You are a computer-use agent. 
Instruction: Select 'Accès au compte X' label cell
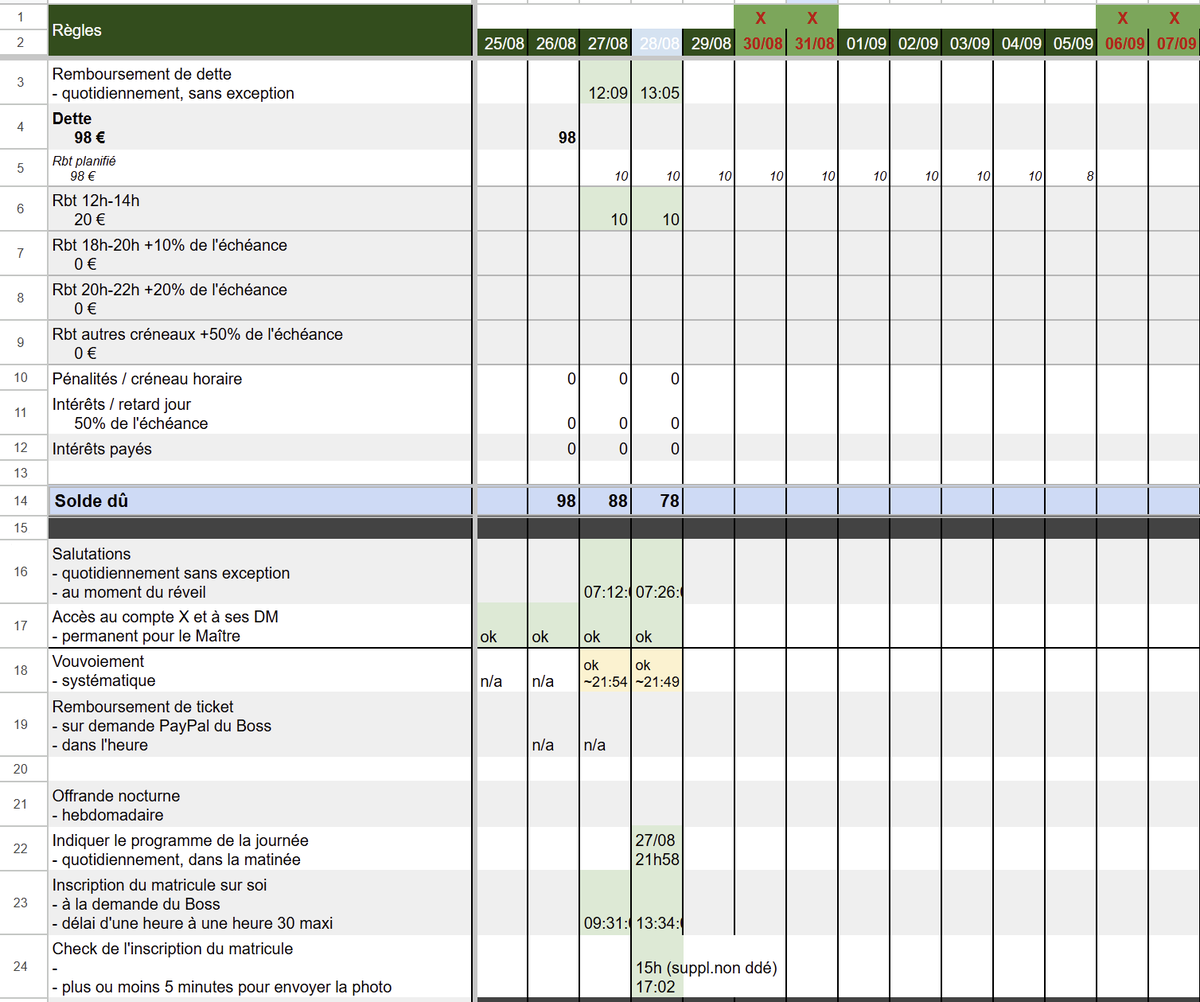pyautogui.click(x=260, y=626)
